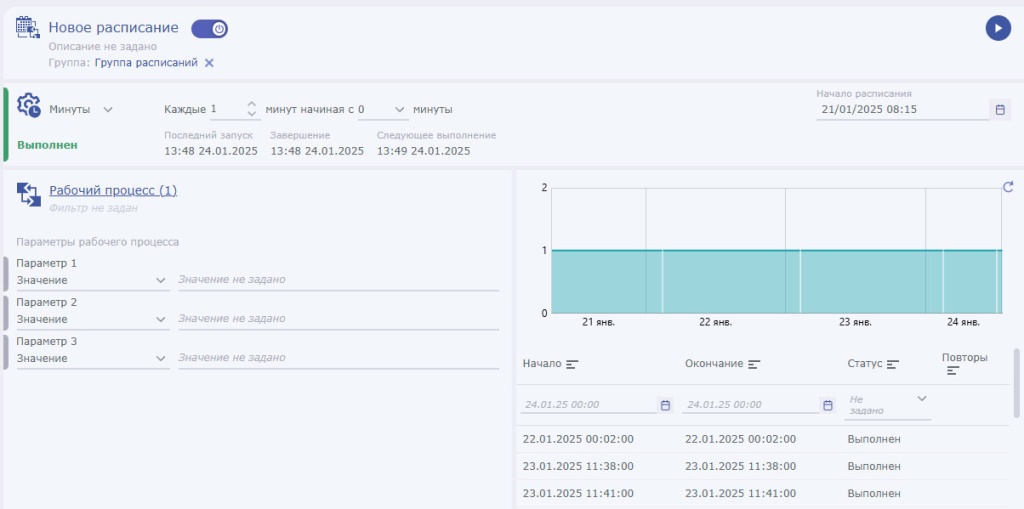Image resolution: width=1024 pixels, height=509 pixels.
Task: Click the workflow process icon
Action: (x=29, y=194)
